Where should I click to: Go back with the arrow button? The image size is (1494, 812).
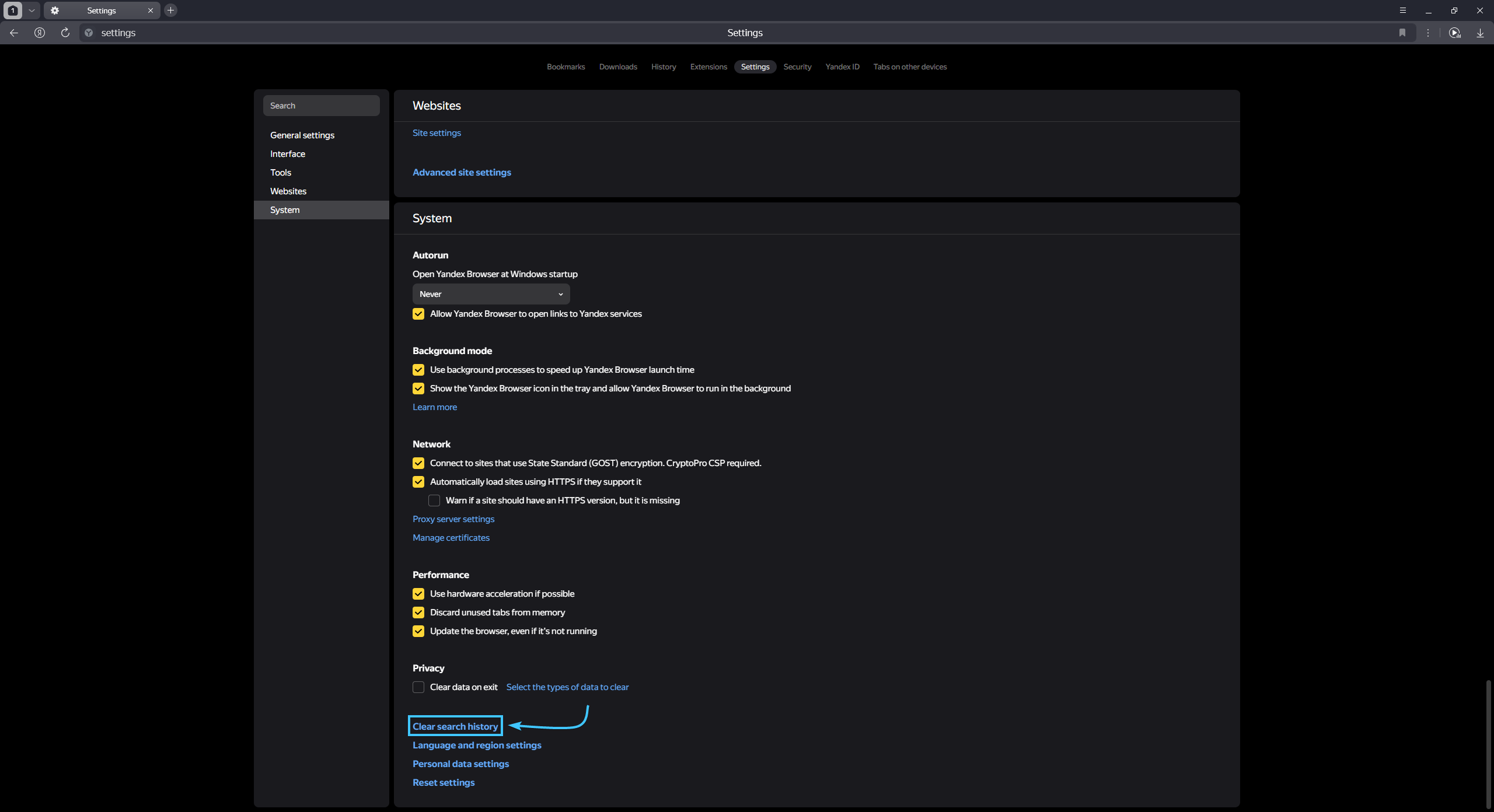point(14,33)
